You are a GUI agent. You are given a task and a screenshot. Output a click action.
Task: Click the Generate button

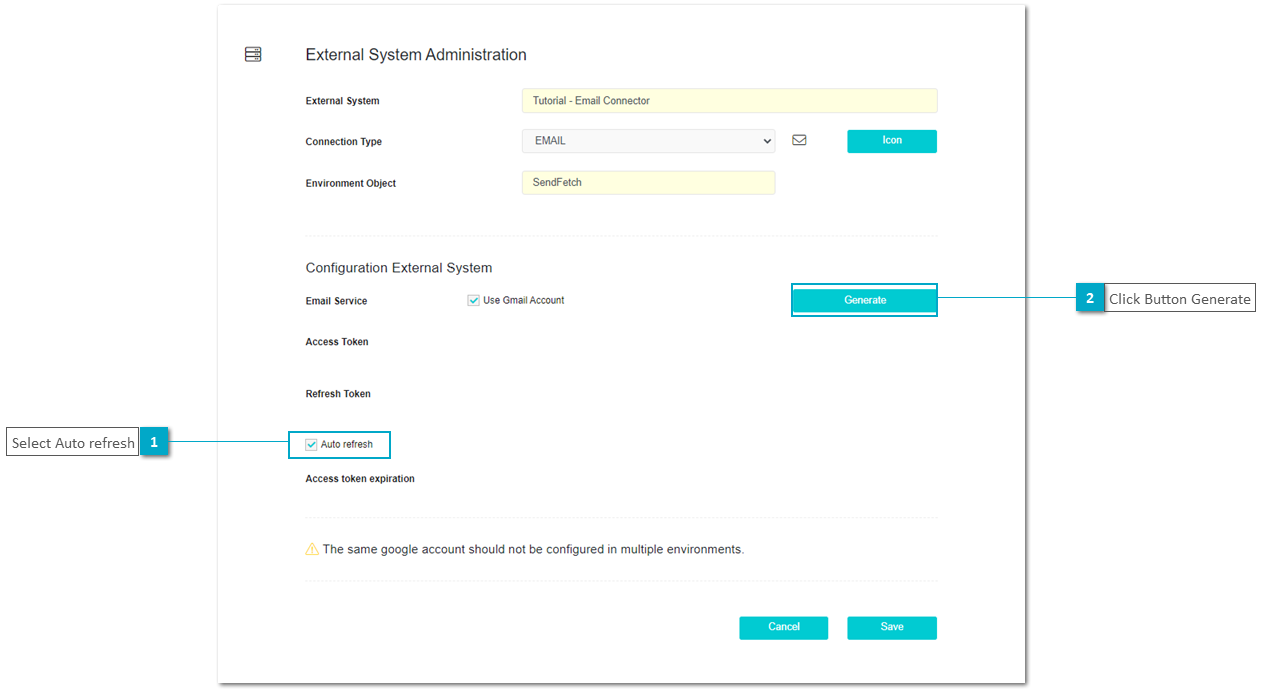pyautogui.click(x=865, y=300)
